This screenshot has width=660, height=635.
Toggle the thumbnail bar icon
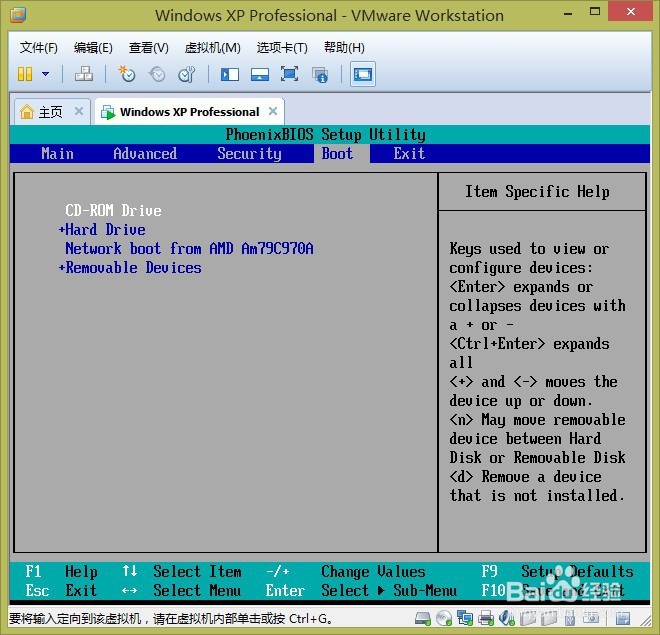(x=260, y=75)
